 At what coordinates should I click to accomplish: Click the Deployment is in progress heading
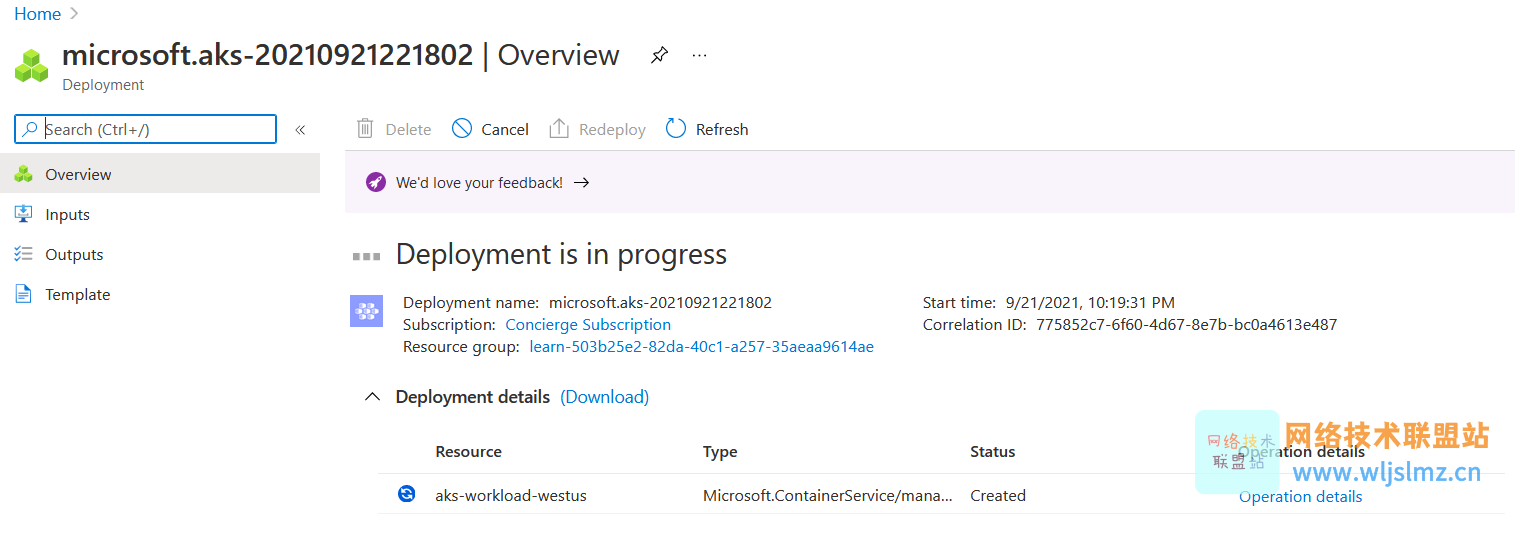point(561,254)
